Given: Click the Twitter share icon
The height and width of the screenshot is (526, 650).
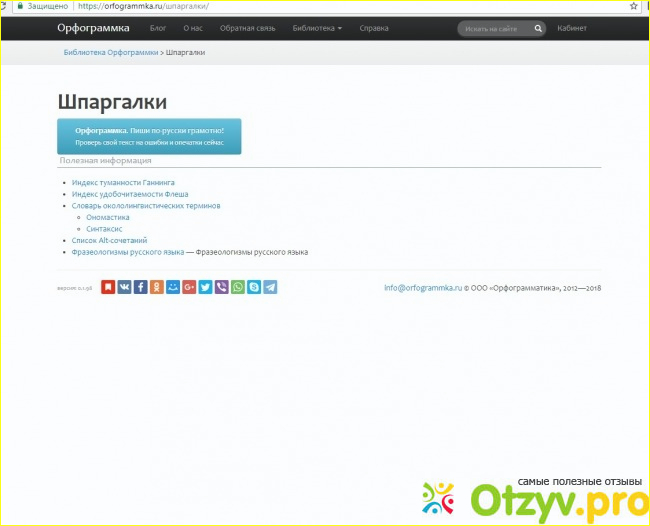Looking at the screenshot, I should point(205,287).
